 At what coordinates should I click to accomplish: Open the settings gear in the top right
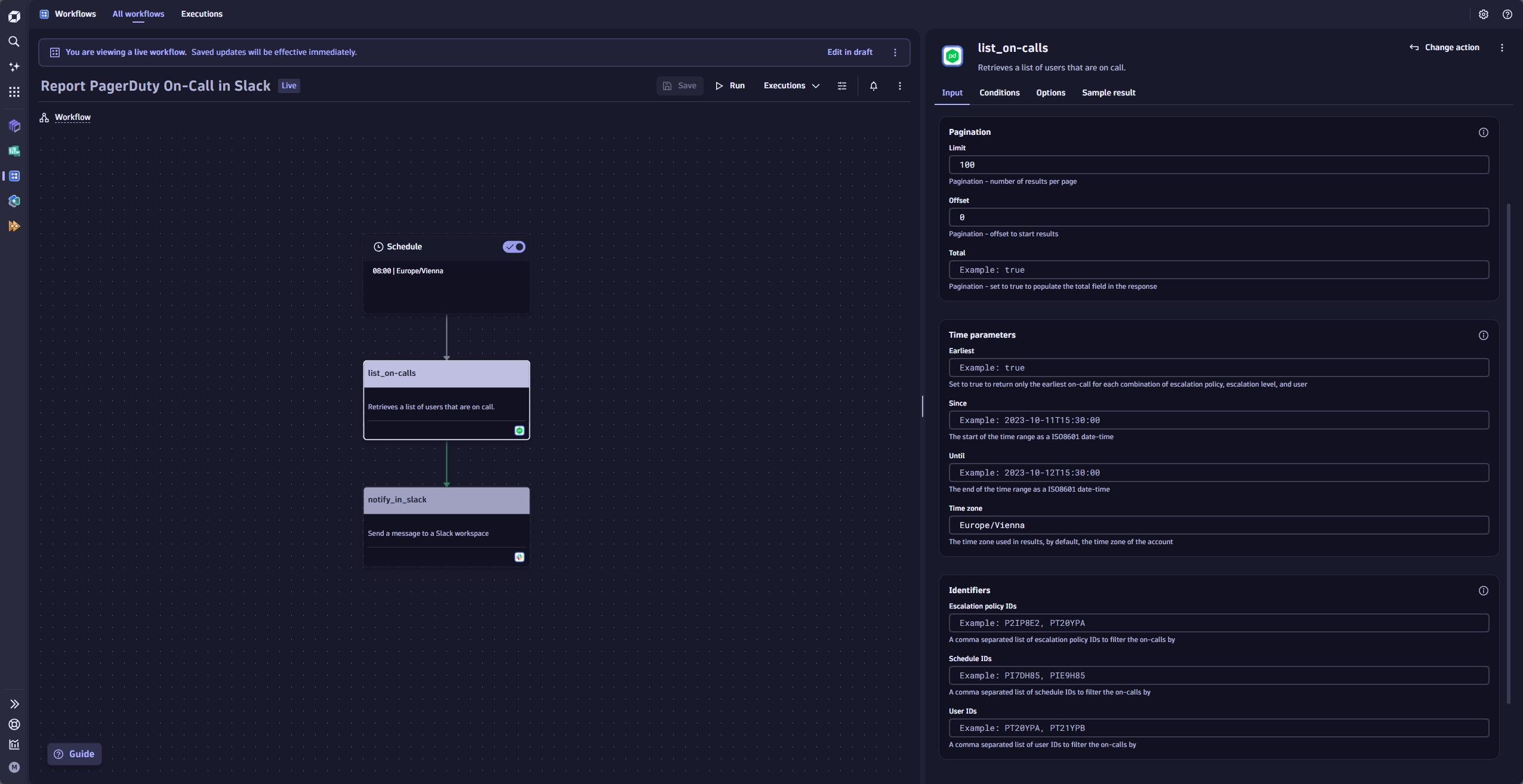coord(1483,14)
